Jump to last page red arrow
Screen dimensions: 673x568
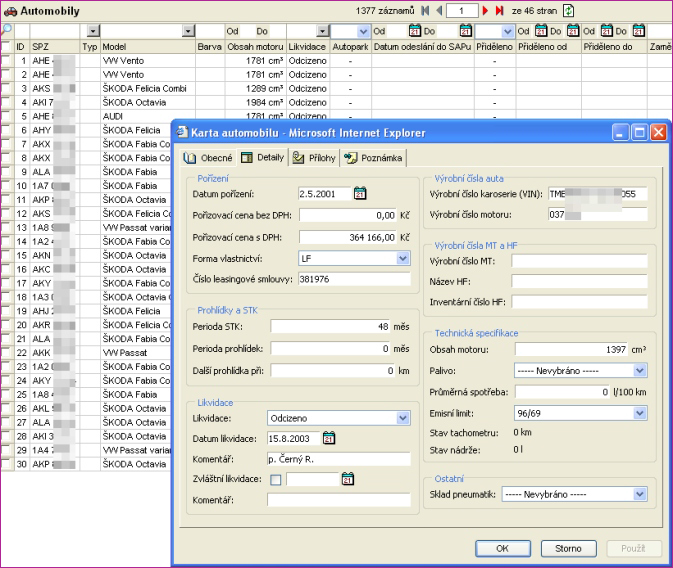tap(499, 11)
